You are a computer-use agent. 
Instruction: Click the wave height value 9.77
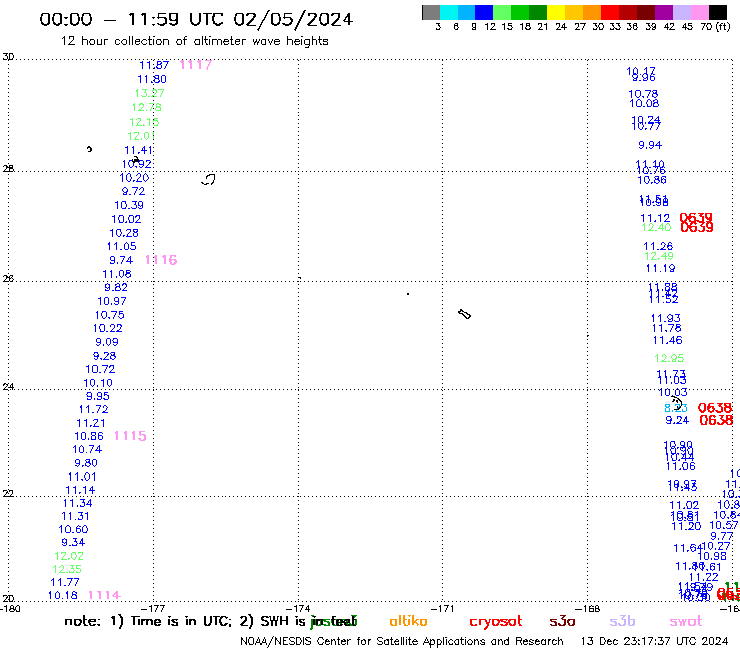click(x=722, y=536)
